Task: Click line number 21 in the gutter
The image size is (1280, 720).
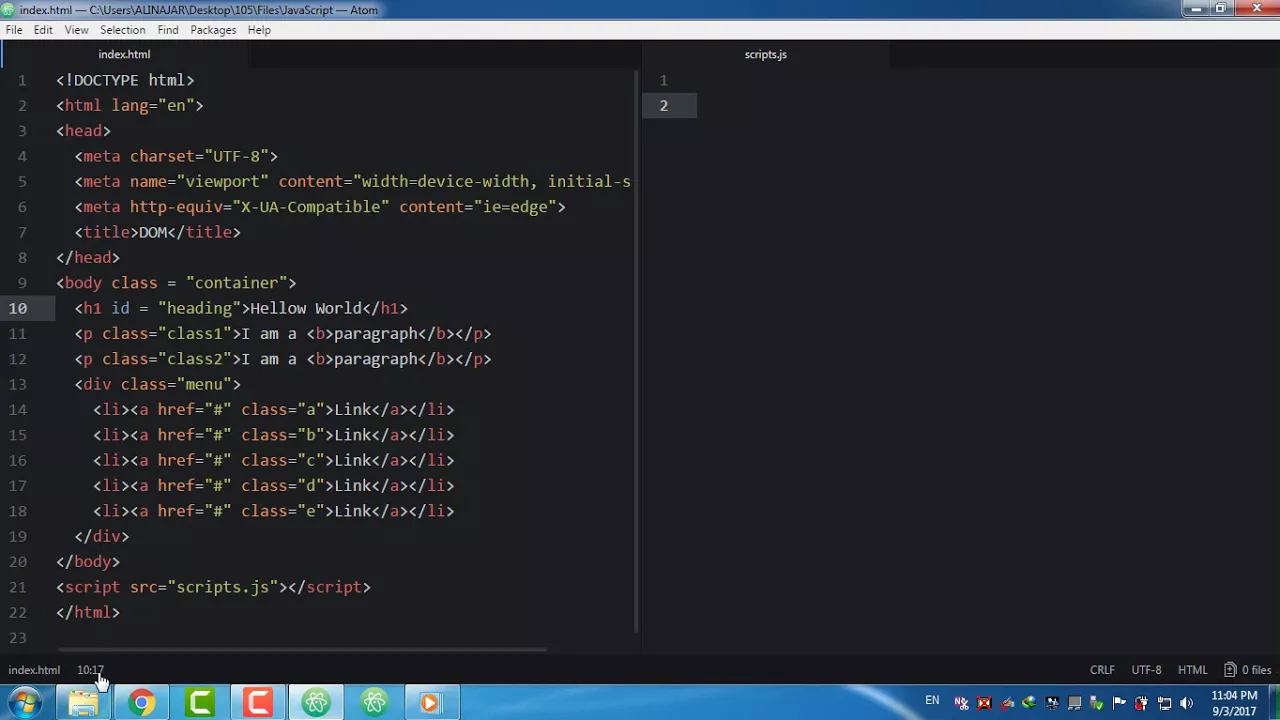Action: pyautogui.click(x=18, y=587)
